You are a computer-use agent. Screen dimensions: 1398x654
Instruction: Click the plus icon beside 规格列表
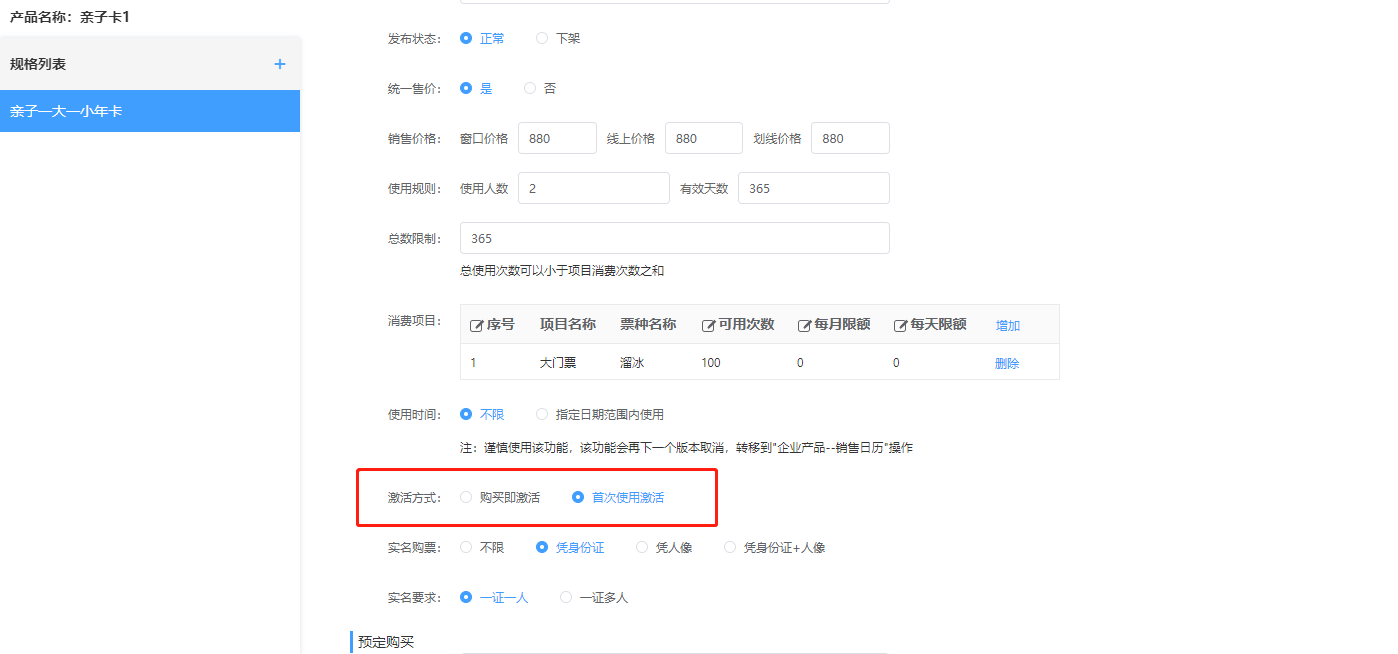point(280,64)
